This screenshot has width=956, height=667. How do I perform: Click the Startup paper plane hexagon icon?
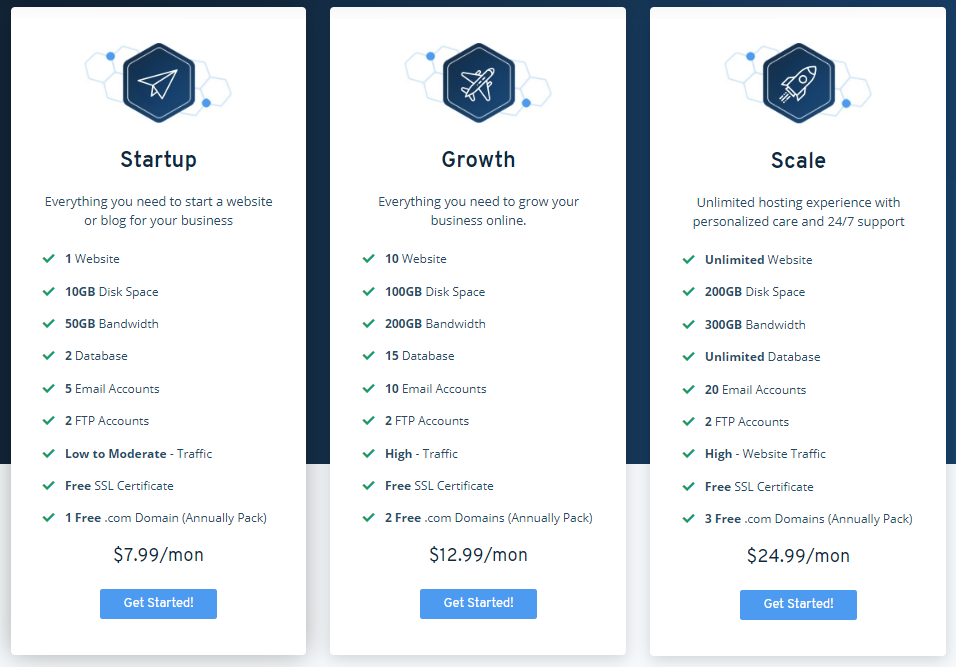click(159, 82)
